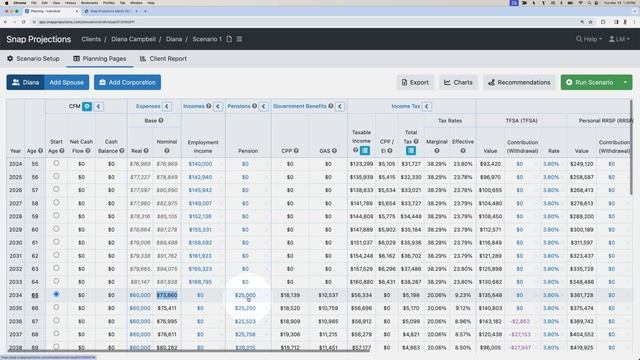Viewport: 640px width, 360px height.
Task: Click info icon beside CPP header
Action: (x=296, y=151)
